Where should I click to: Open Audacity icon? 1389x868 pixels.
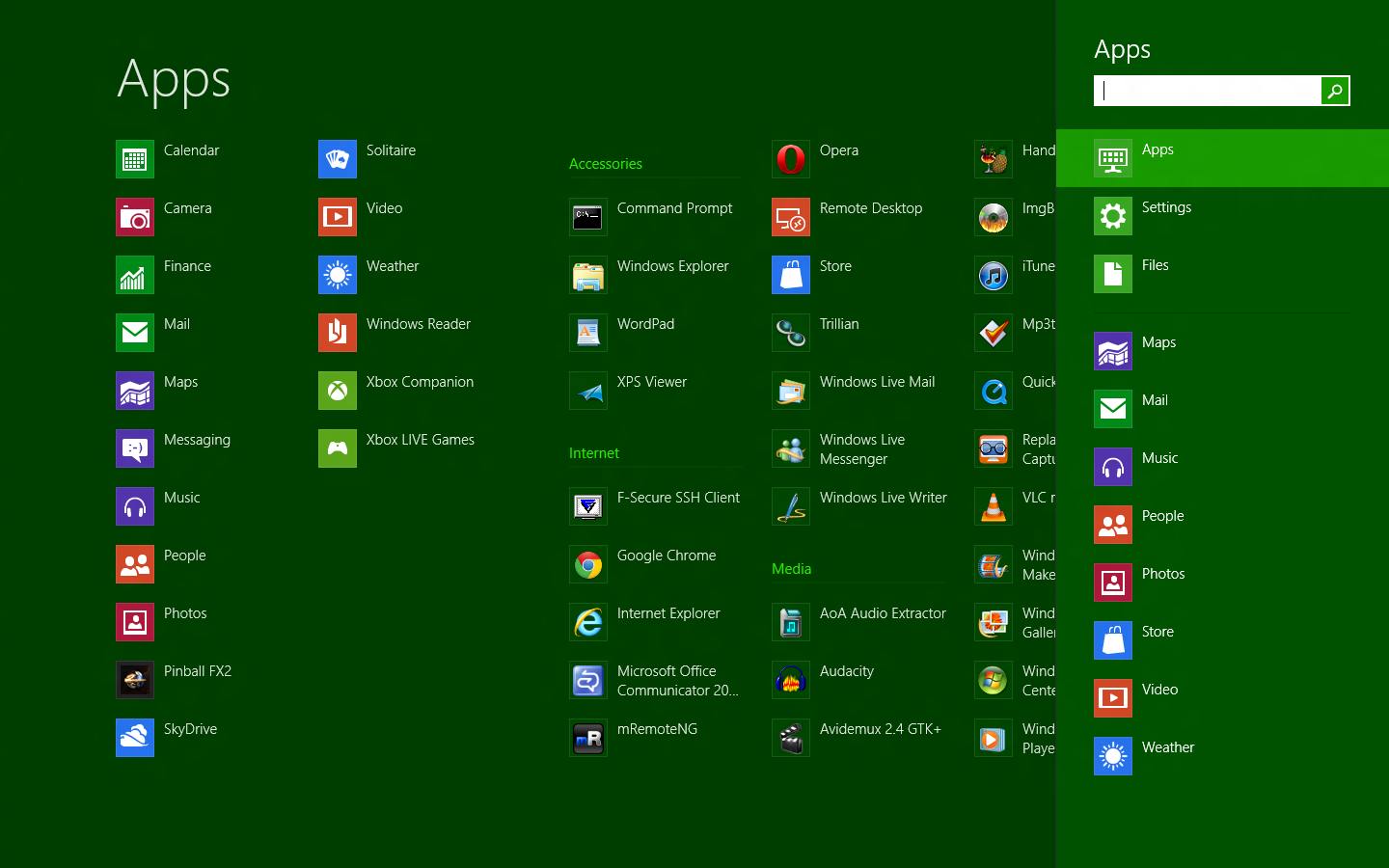click(791, 680)
